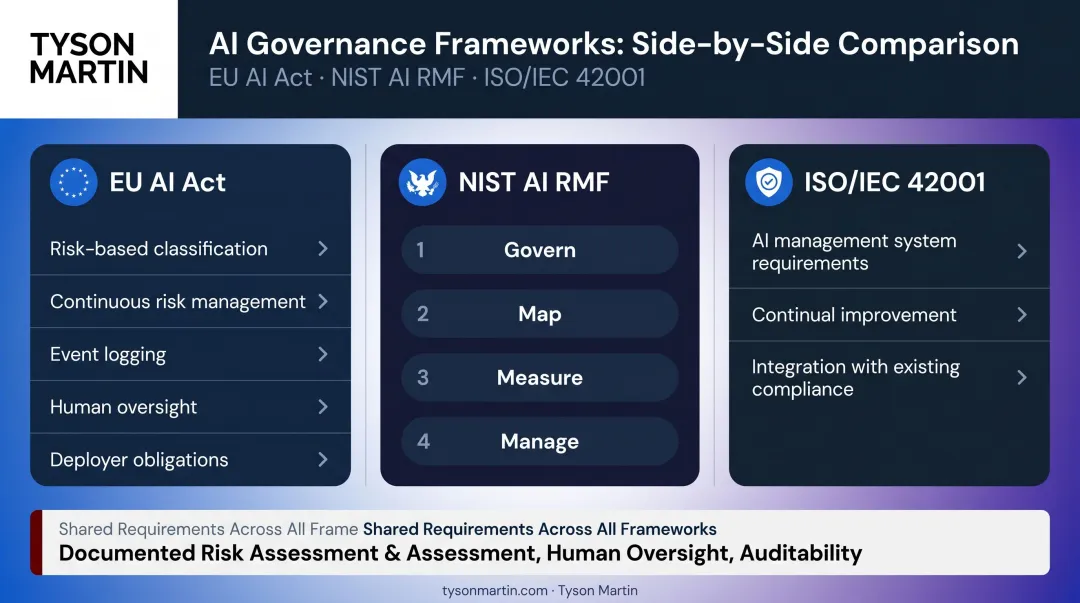This screenshot has width=1080, height=603.
Task: Select the Manage step pill
Action: click(539, 441)
